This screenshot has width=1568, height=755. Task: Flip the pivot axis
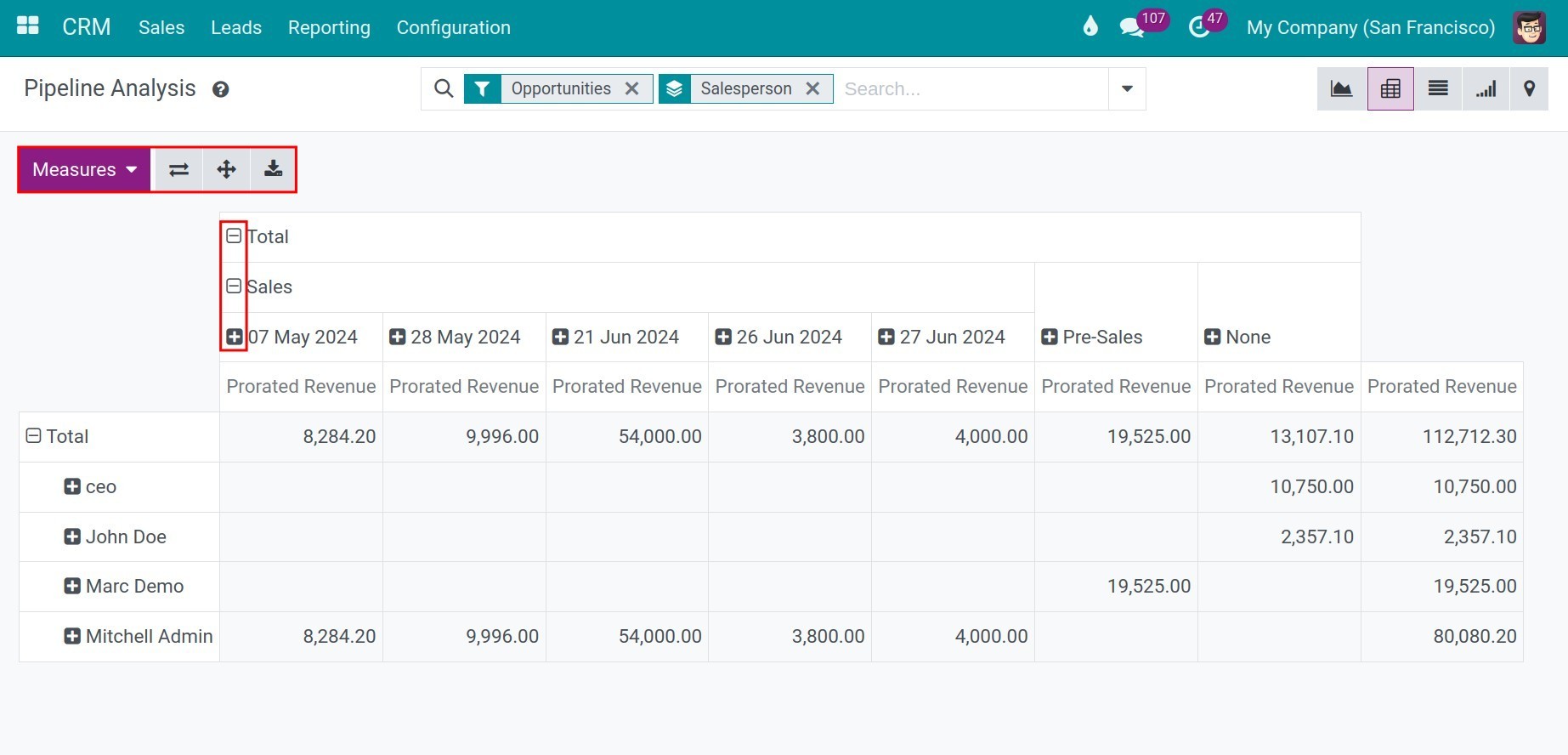(178, 169)
